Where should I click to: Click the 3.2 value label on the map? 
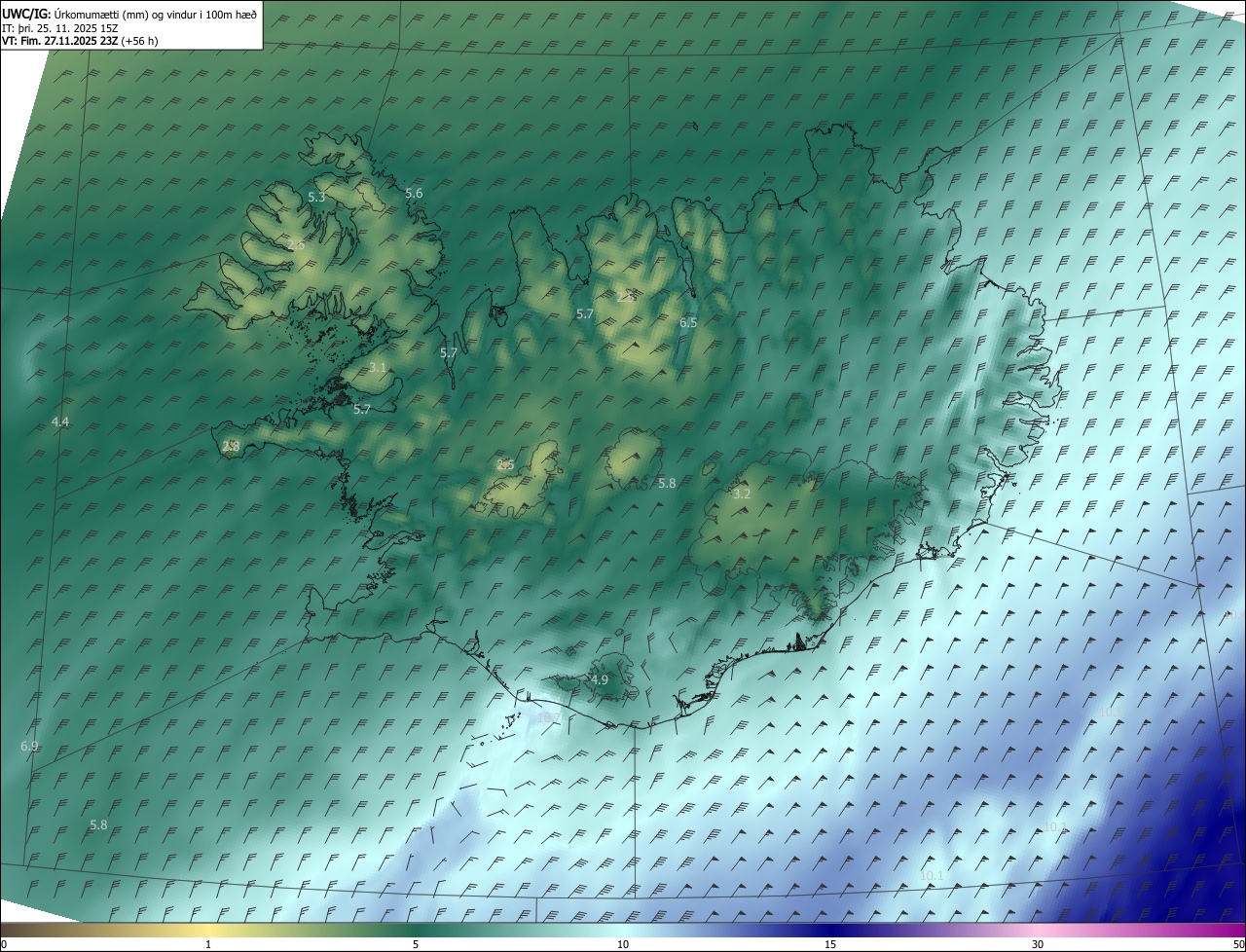(742, 494)
